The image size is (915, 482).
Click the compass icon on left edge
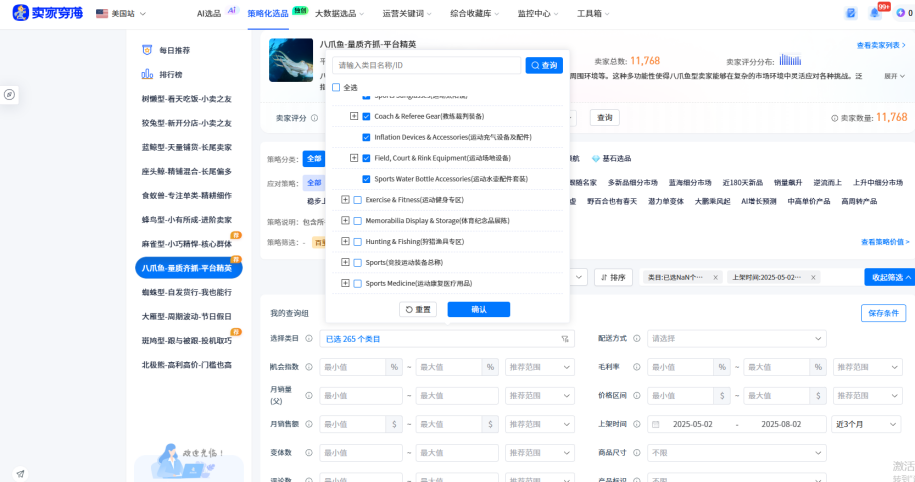(x=9, y=95)
